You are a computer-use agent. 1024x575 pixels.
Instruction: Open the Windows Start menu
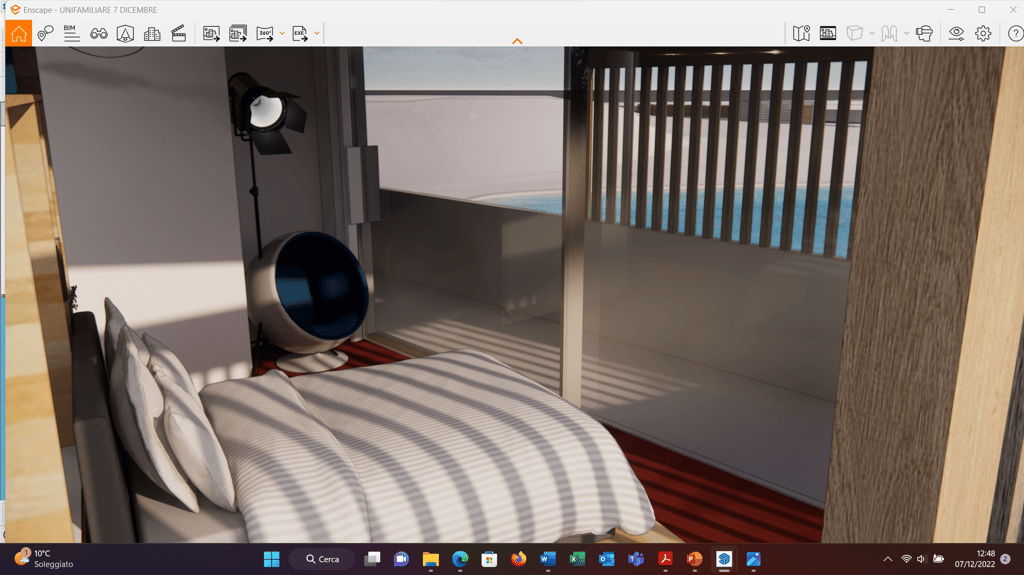[x=272, y=559]
